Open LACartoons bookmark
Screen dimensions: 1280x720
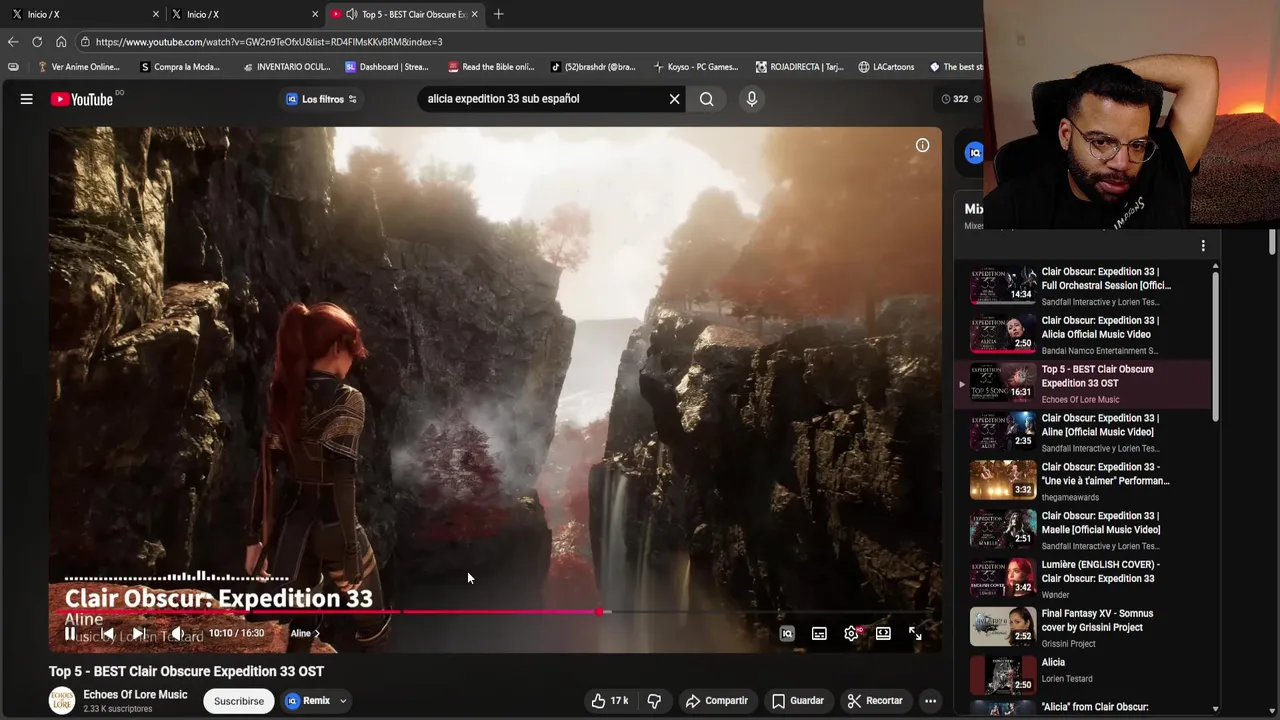pyautogui.click(x=886, y=67)
